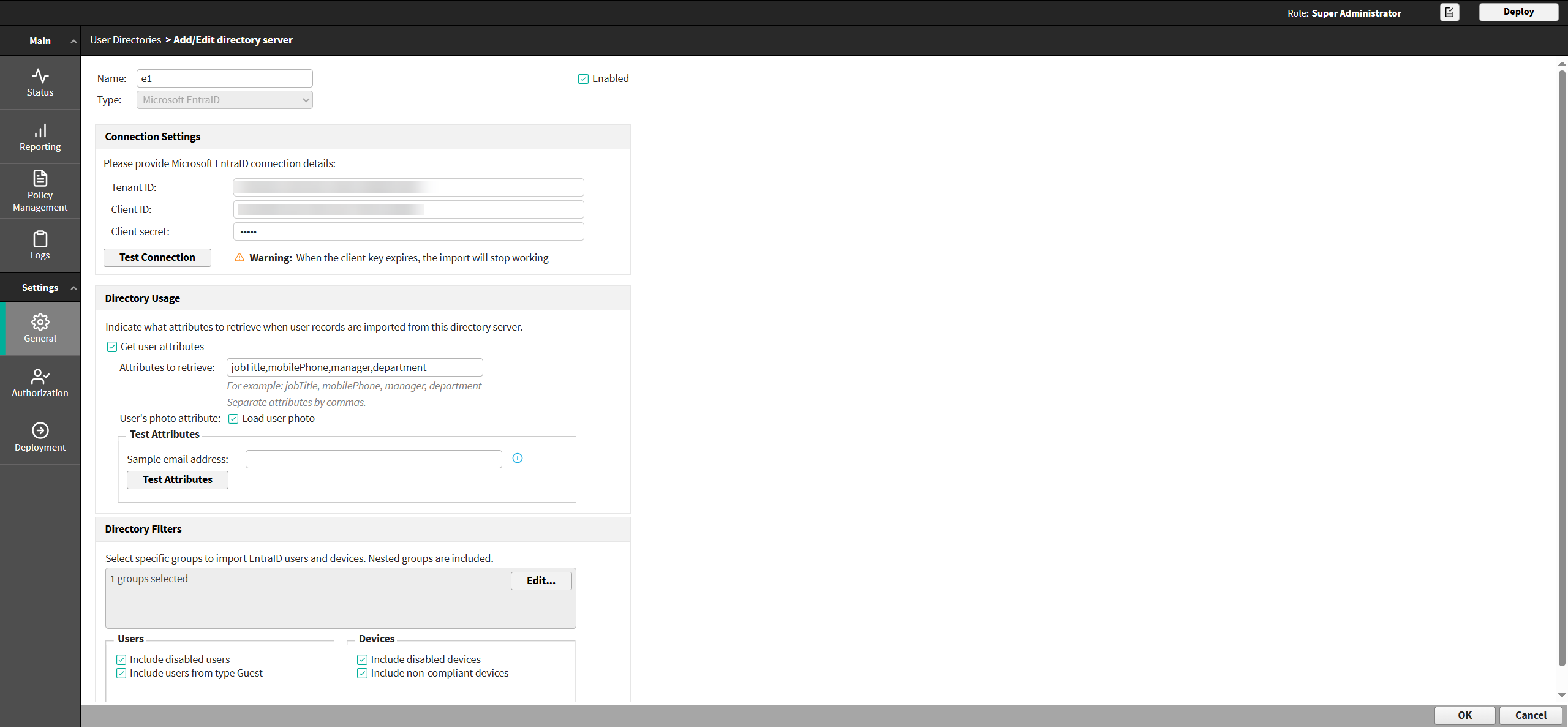The image size is (1568, 728).
Task: Click the notes icon beside Deploy
Action: [x=1449, y=12]
